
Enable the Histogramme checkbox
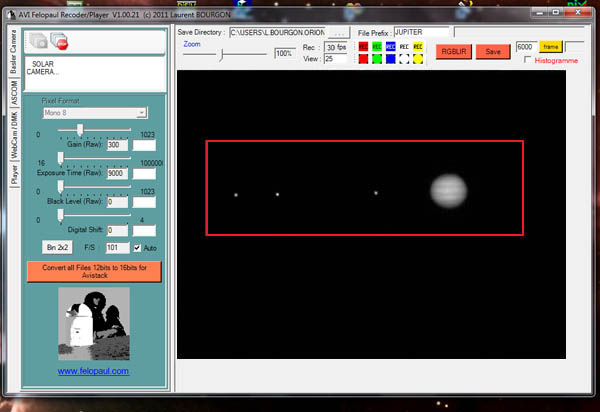(x=527, y=61)
